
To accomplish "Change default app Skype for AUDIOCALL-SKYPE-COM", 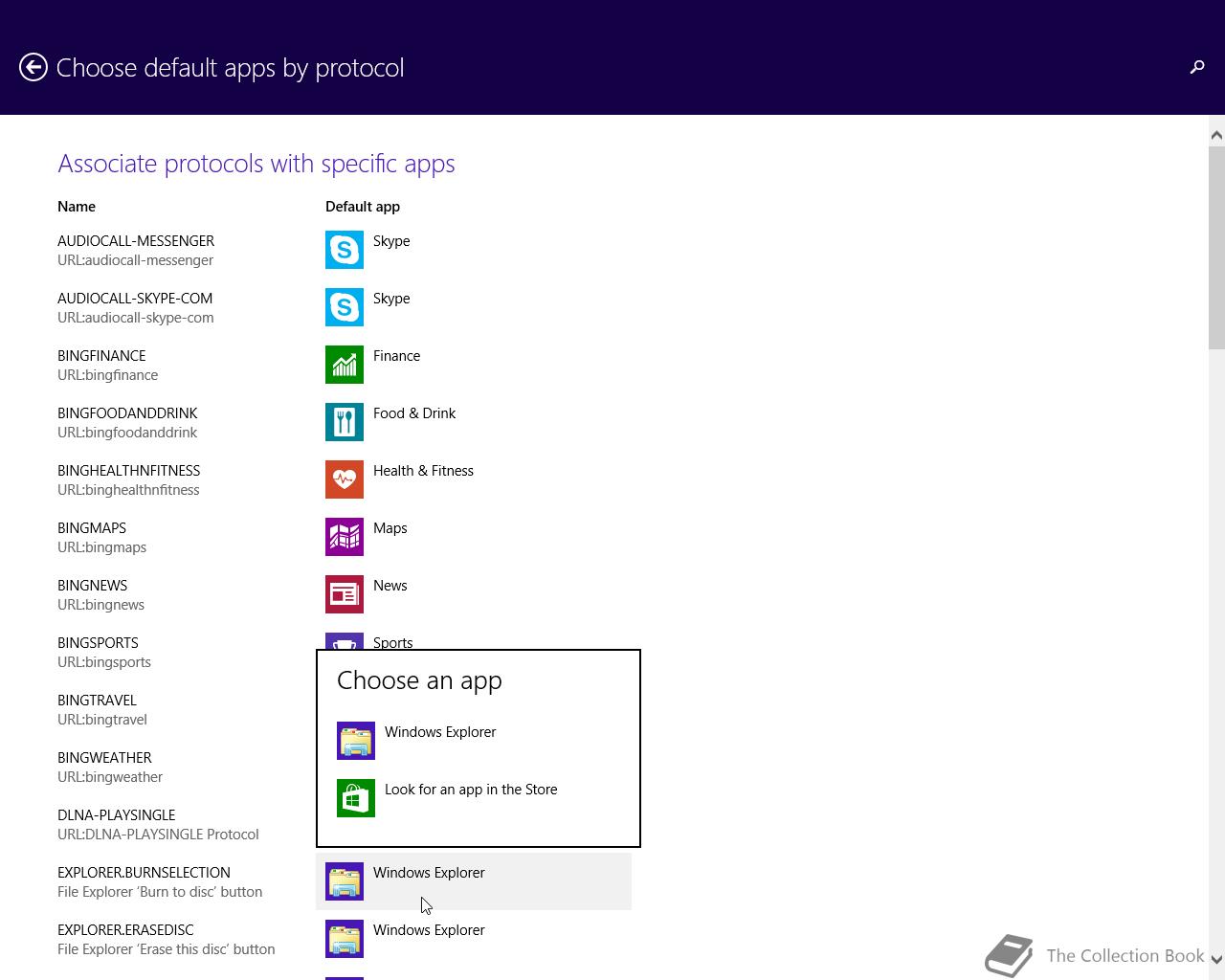I will (474, 307).
